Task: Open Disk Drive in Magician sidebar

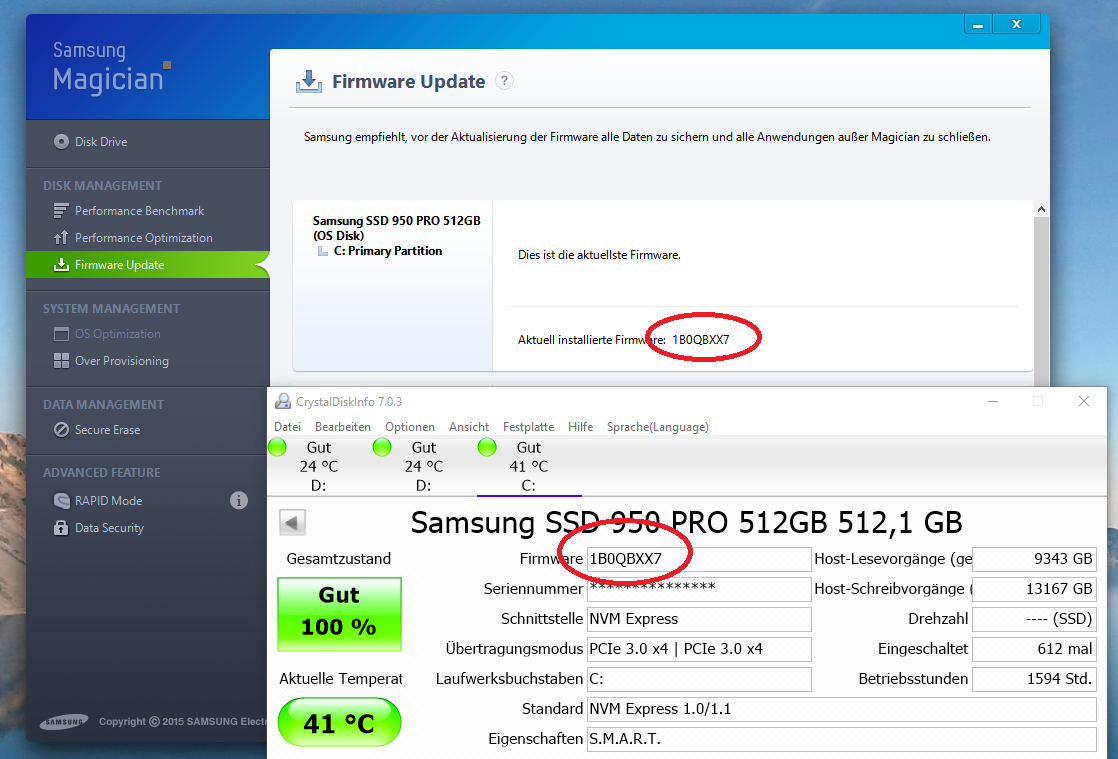Action: (x=91, y=142)
